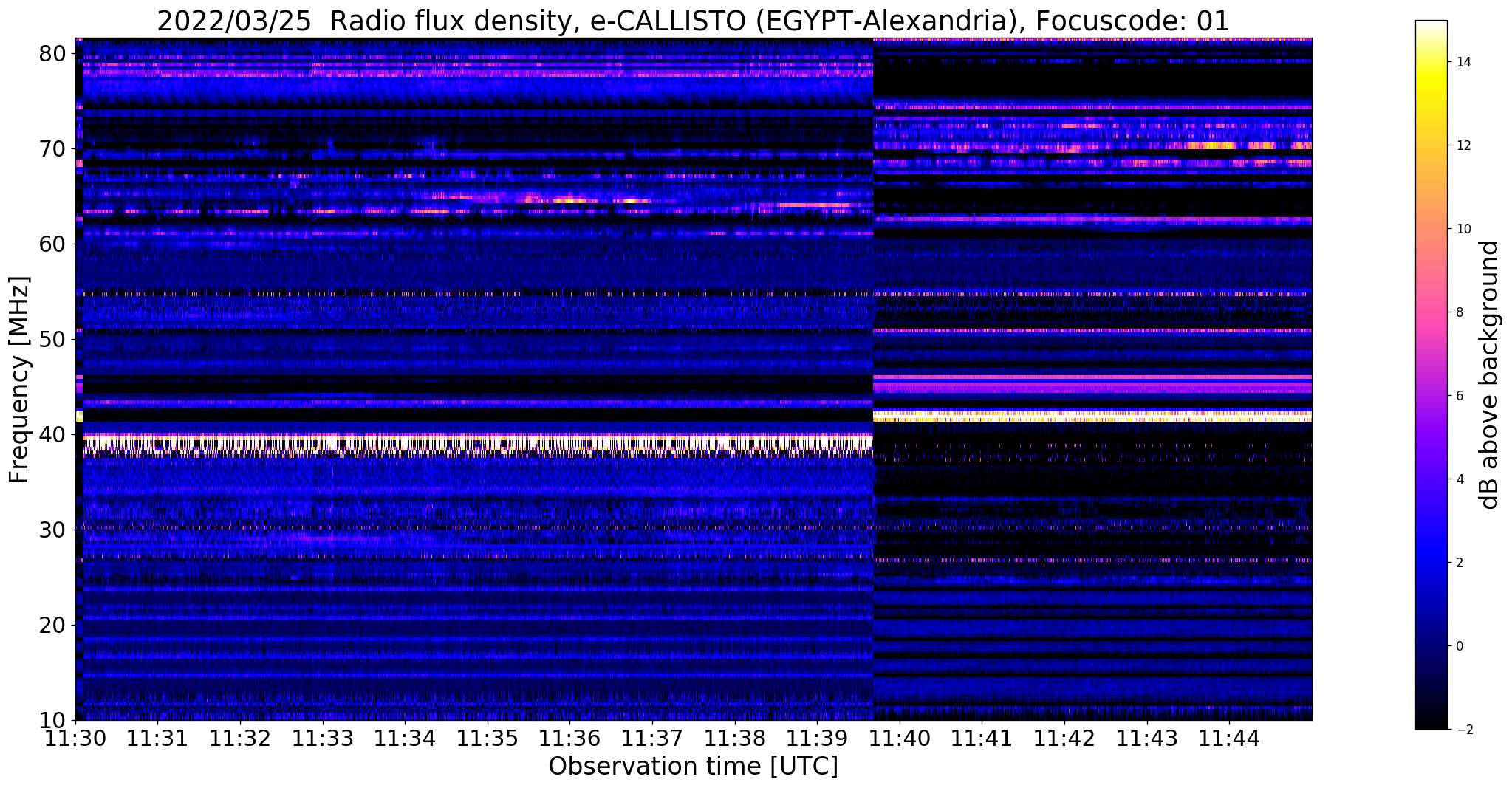Click the 40 MHz frequency tick label
Image resolution: width=1512 pixels, height=788 pixels.
pyautogui.click(x=54, y=434)
